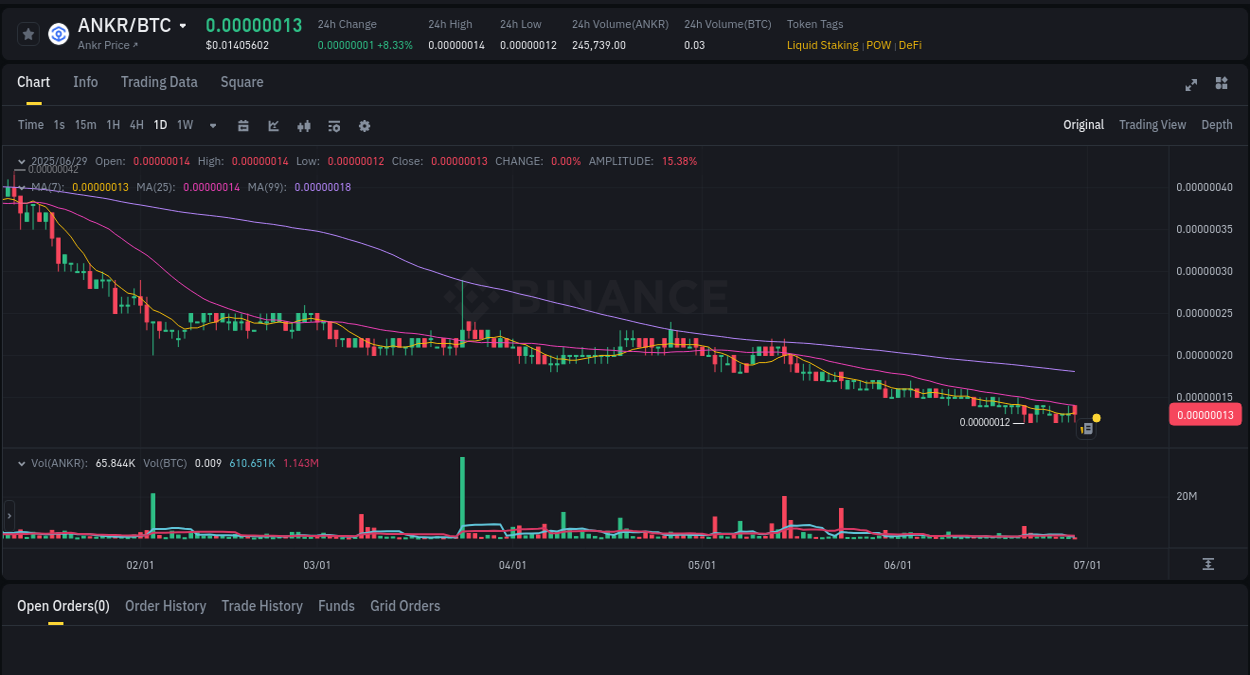The width and height of the screenshot is (1250, 675).
Task: Collapse the volume panel arrow
Action: click(21, 463)
